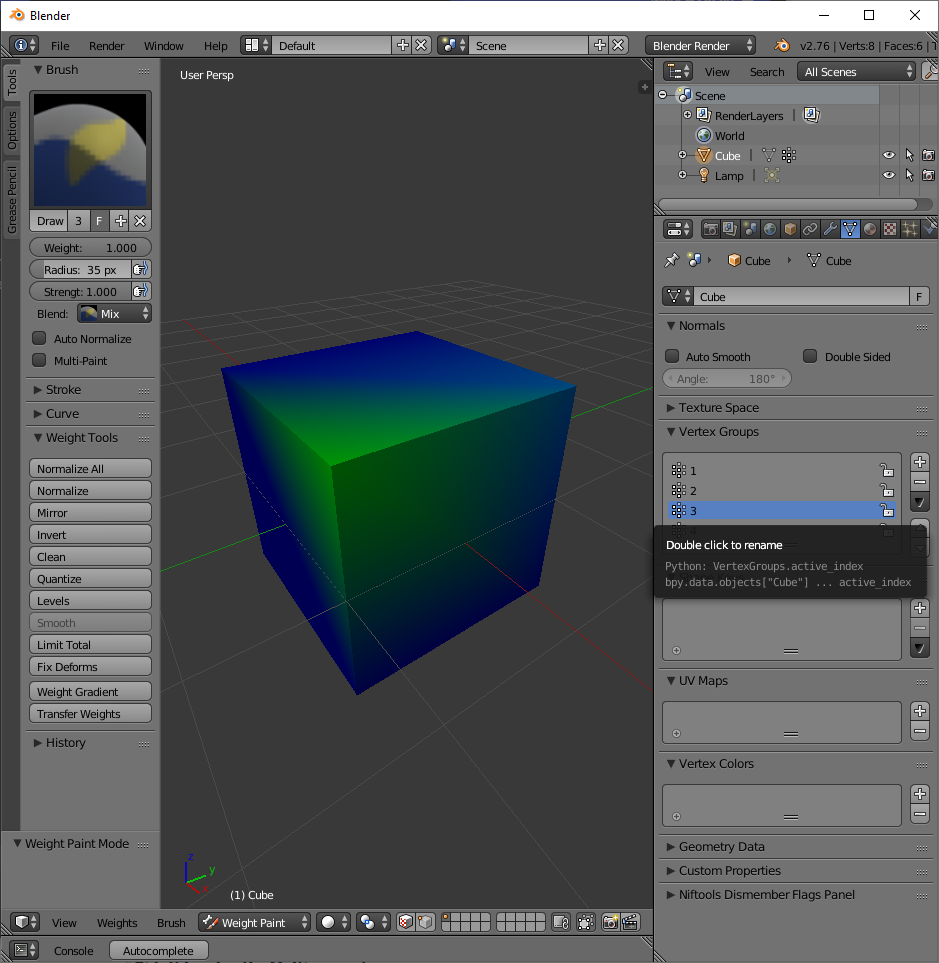This screenshot has height=963, width=939.
Task: Click the Mirror weight tool button
Action: click(90, 513)
